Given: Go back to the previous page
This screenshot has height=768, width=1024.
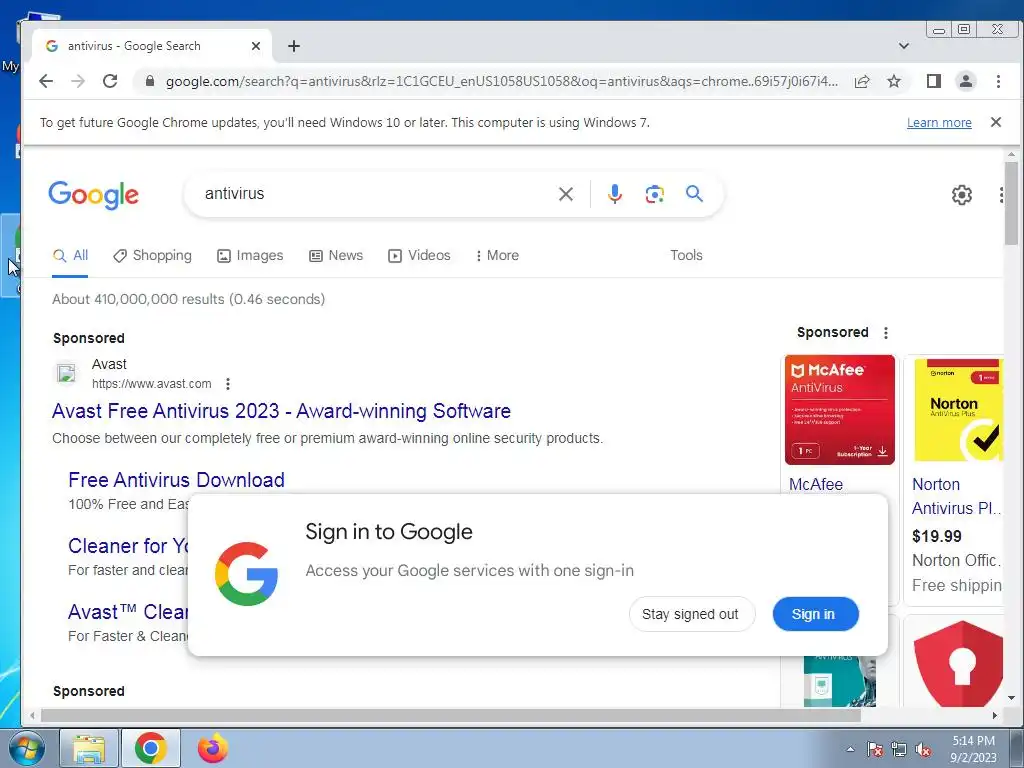Looking at the screenshot, I should (46, 81).
